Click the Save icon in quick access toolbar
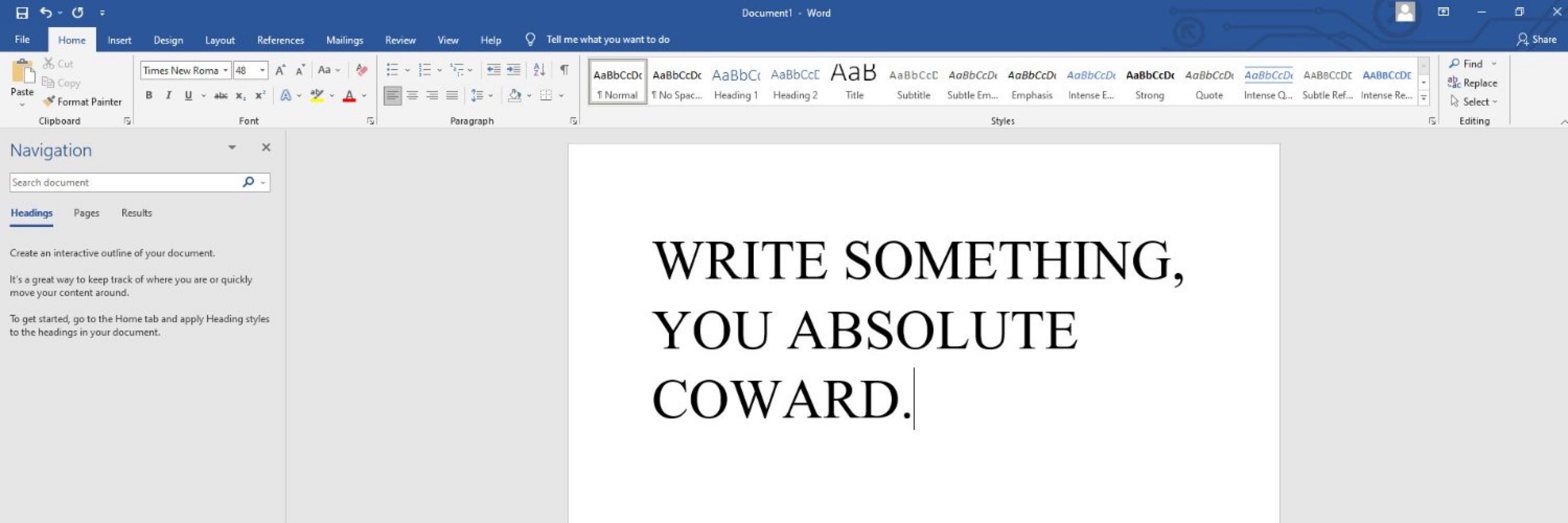This screenshot has width=1568, height=523. [x=22, y=12]
